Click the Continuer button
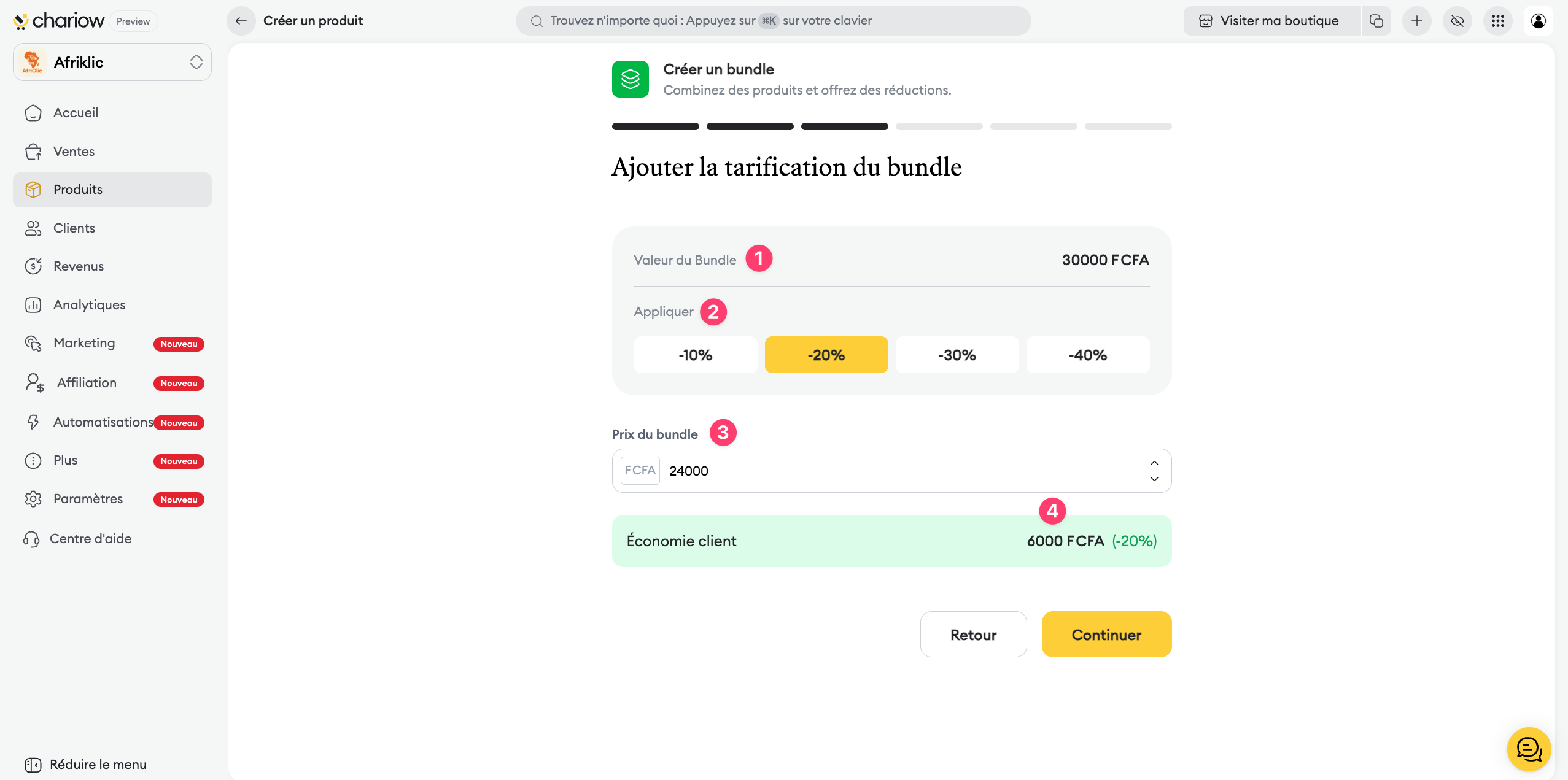The width and height of the screenshot is (1568, 780). tap(1106, 635)
